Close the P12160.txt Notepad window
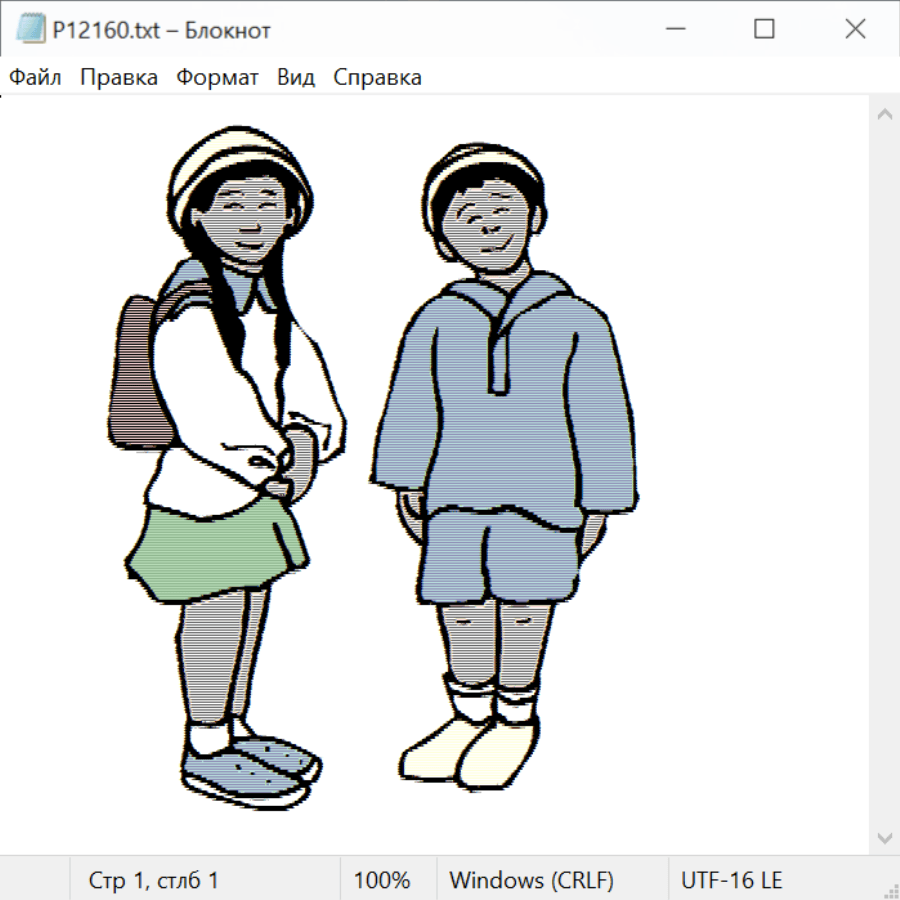The image size is (900, 900). (855, 30)
